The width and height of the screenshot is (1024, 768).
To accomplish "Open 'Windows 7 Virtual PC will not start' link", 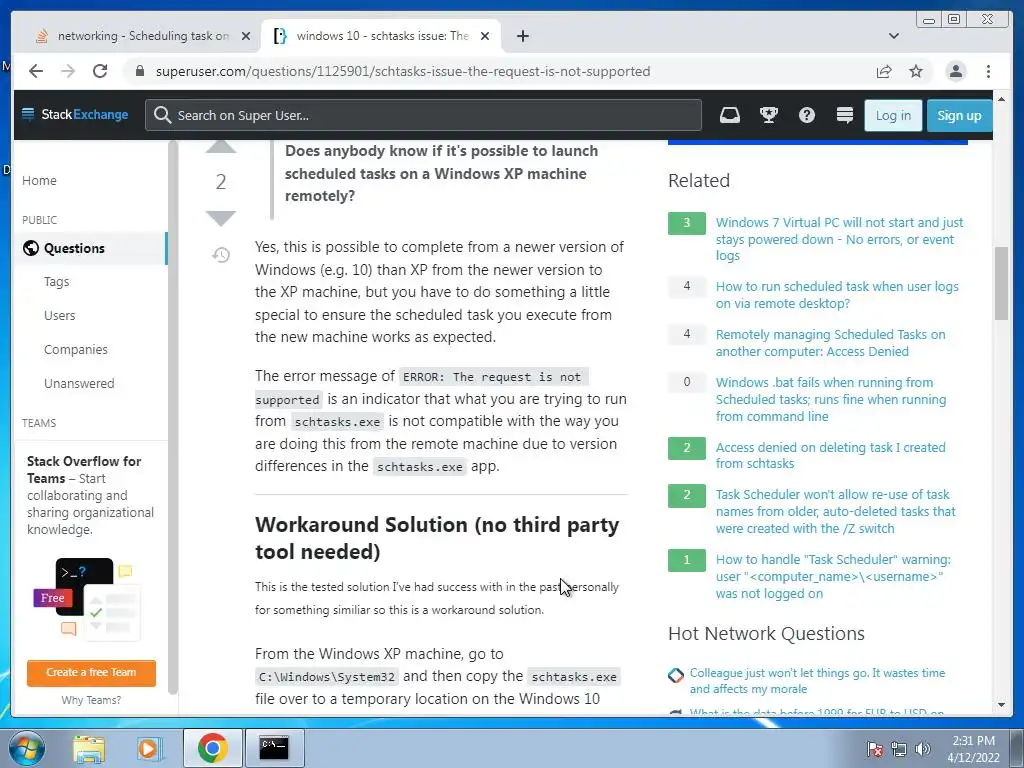I will 839,239.
